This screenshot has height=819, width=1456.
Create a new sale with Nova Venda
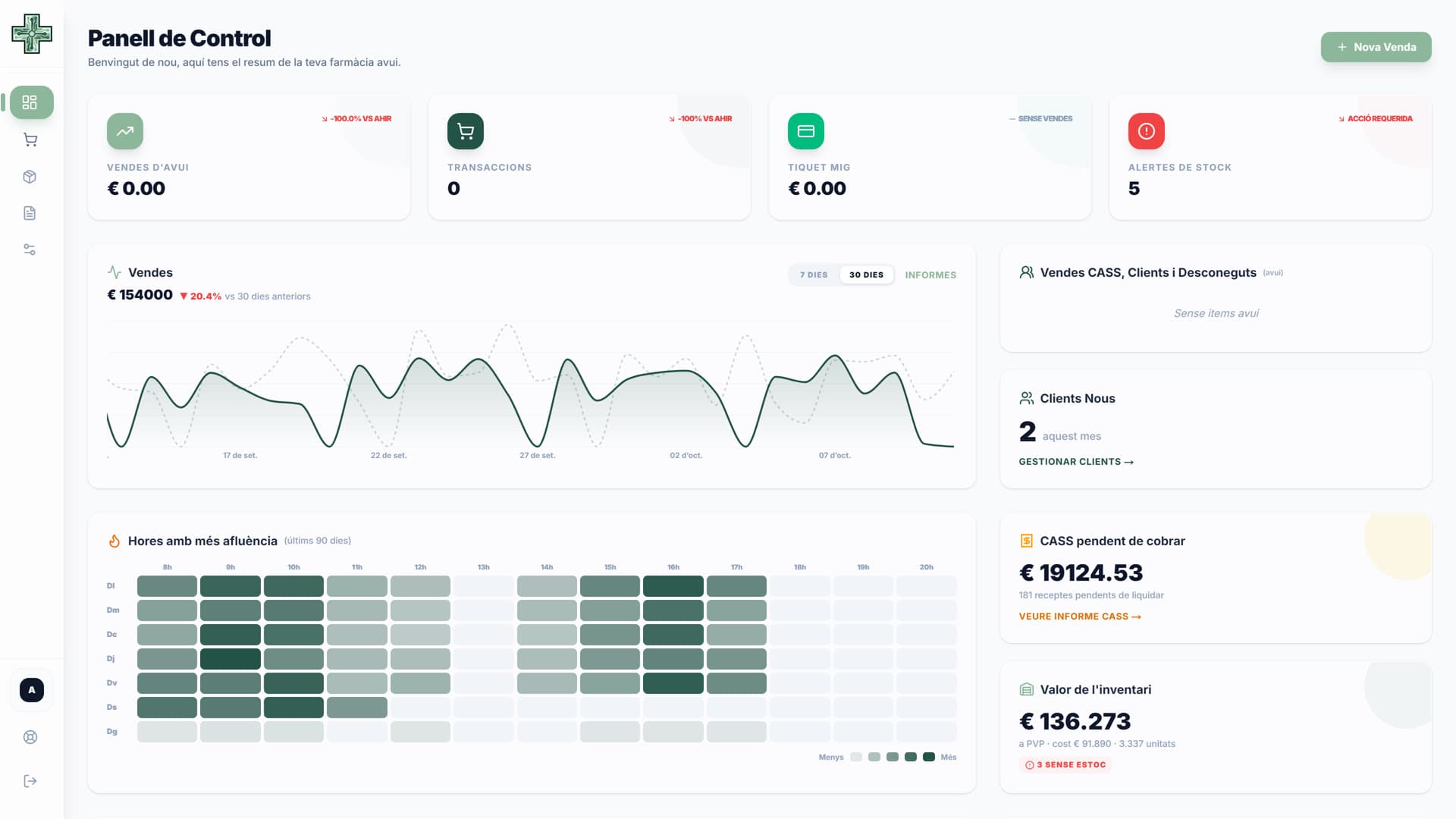pos(1376,47)
